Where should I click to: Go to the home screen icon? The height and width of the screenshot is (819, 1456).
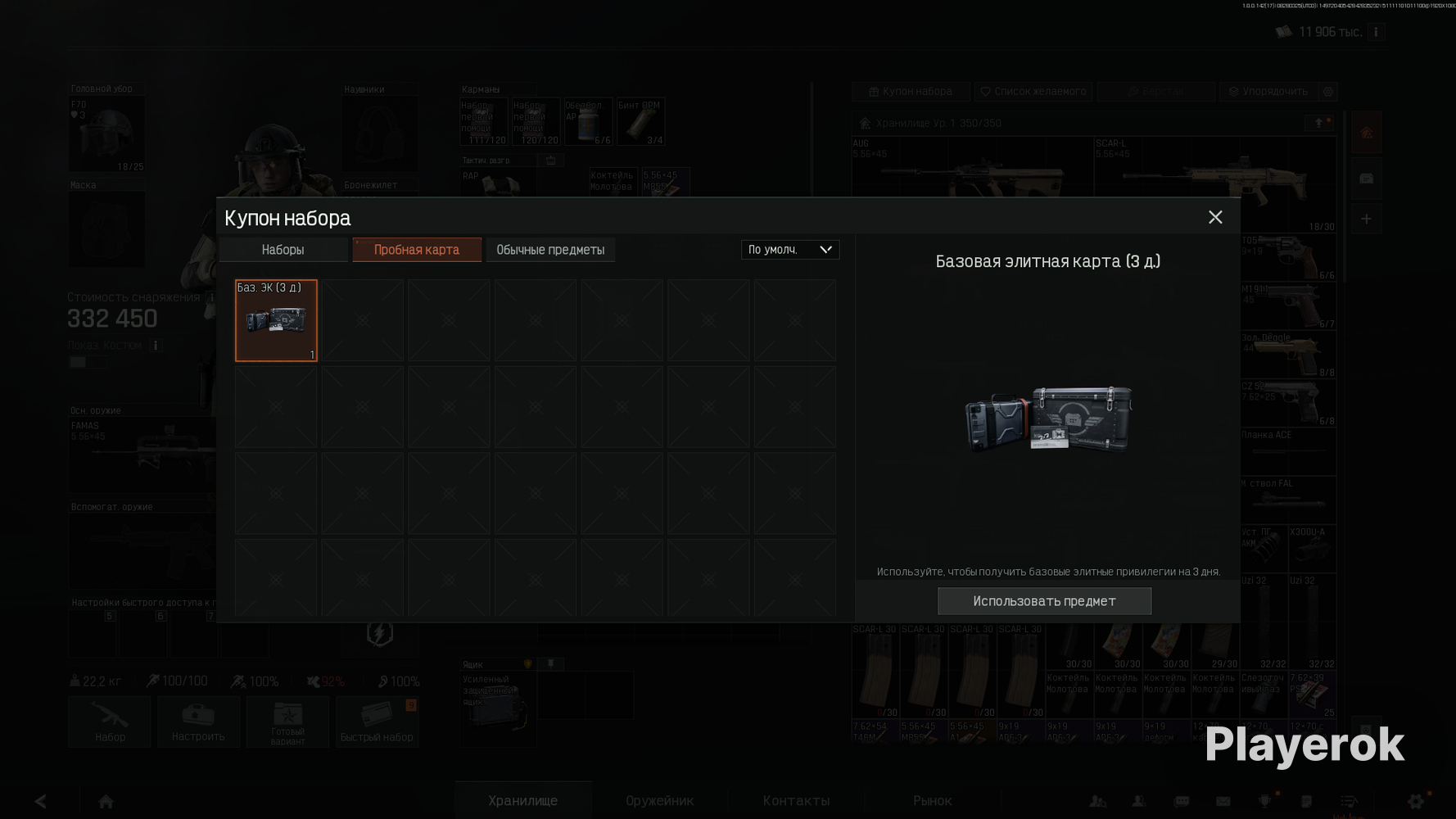[106, 801]
